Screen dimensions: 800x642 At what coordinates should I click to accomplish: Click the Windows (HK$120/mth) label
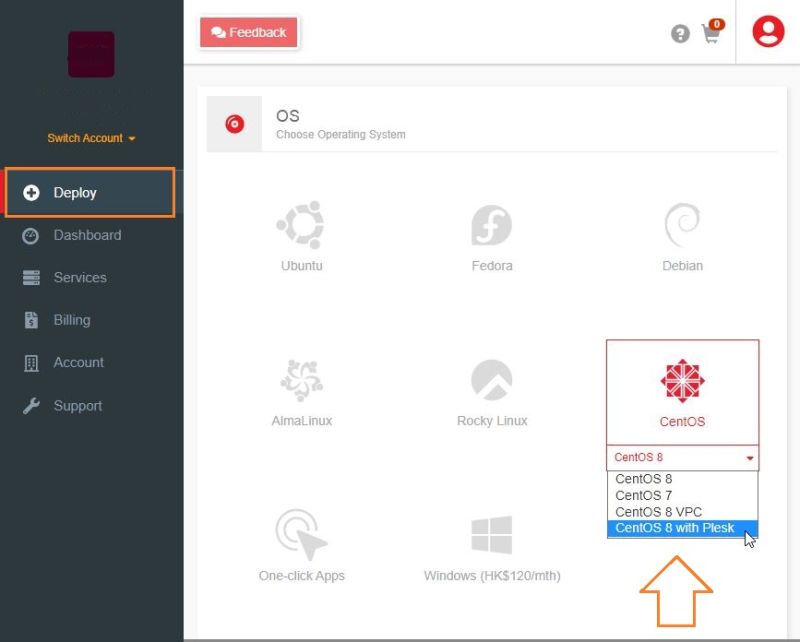pos(492,576)
